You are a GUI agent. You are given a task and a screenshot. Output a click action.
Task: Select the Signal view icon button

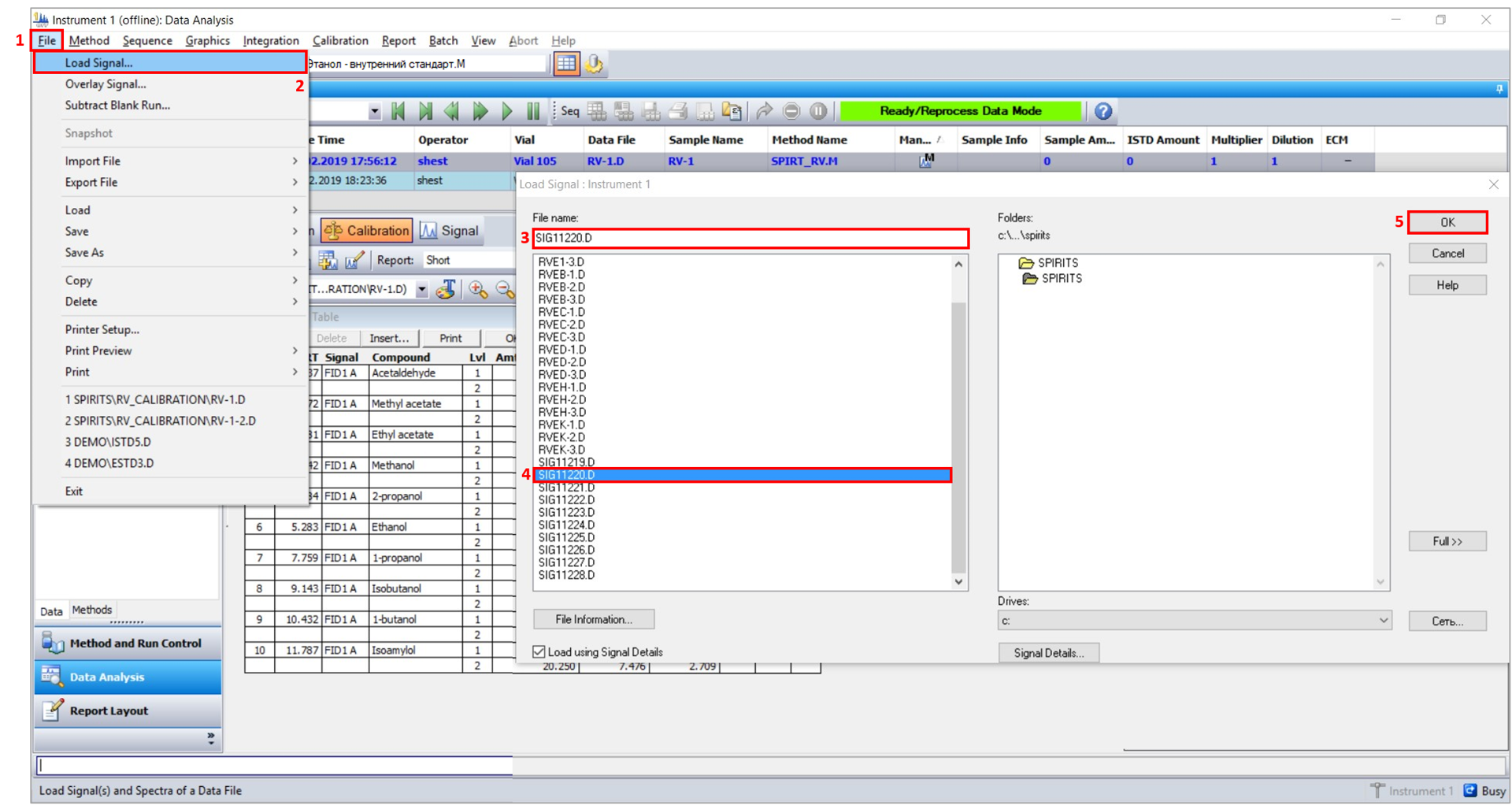point(450,230)
